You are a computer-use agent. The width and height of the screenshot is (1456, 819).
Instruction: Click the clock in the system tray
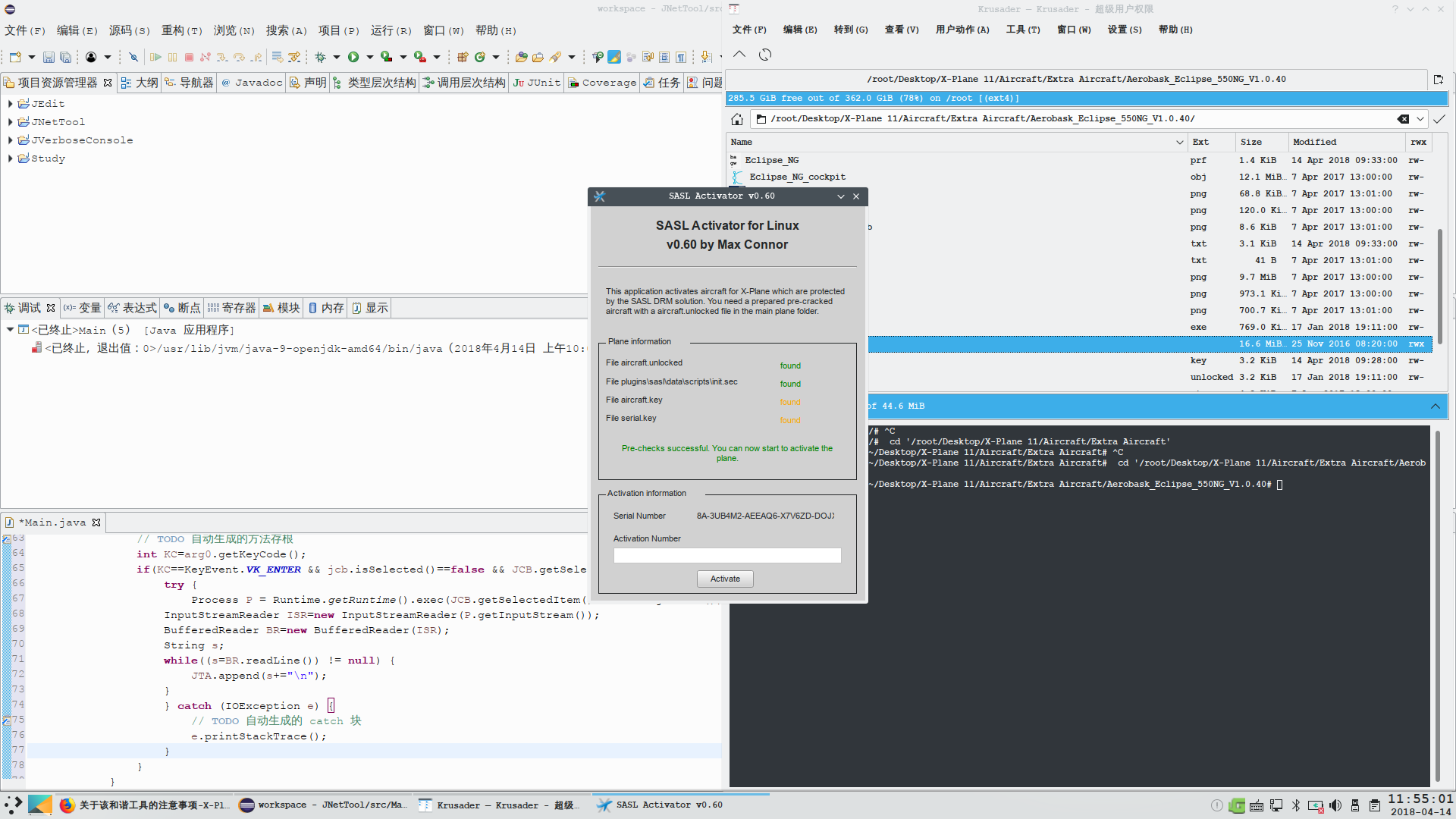1420,805
